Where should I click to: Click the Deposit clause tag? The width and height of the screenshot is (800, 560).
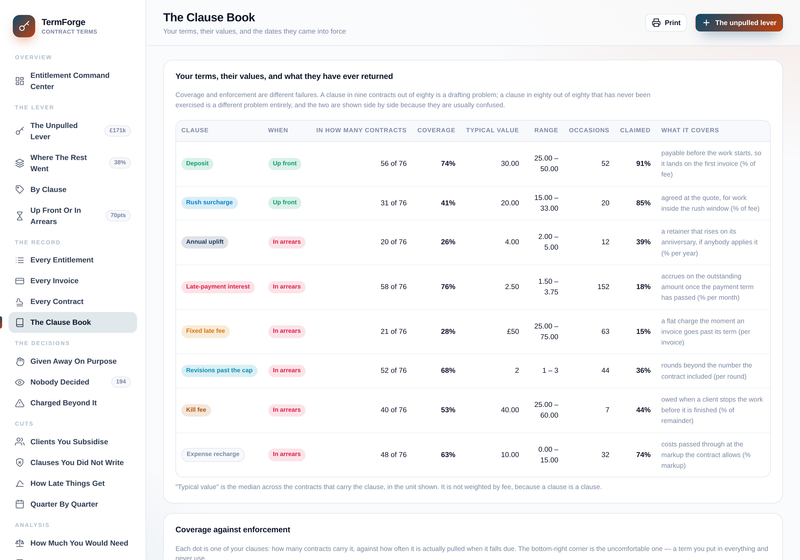pos(197,164)
